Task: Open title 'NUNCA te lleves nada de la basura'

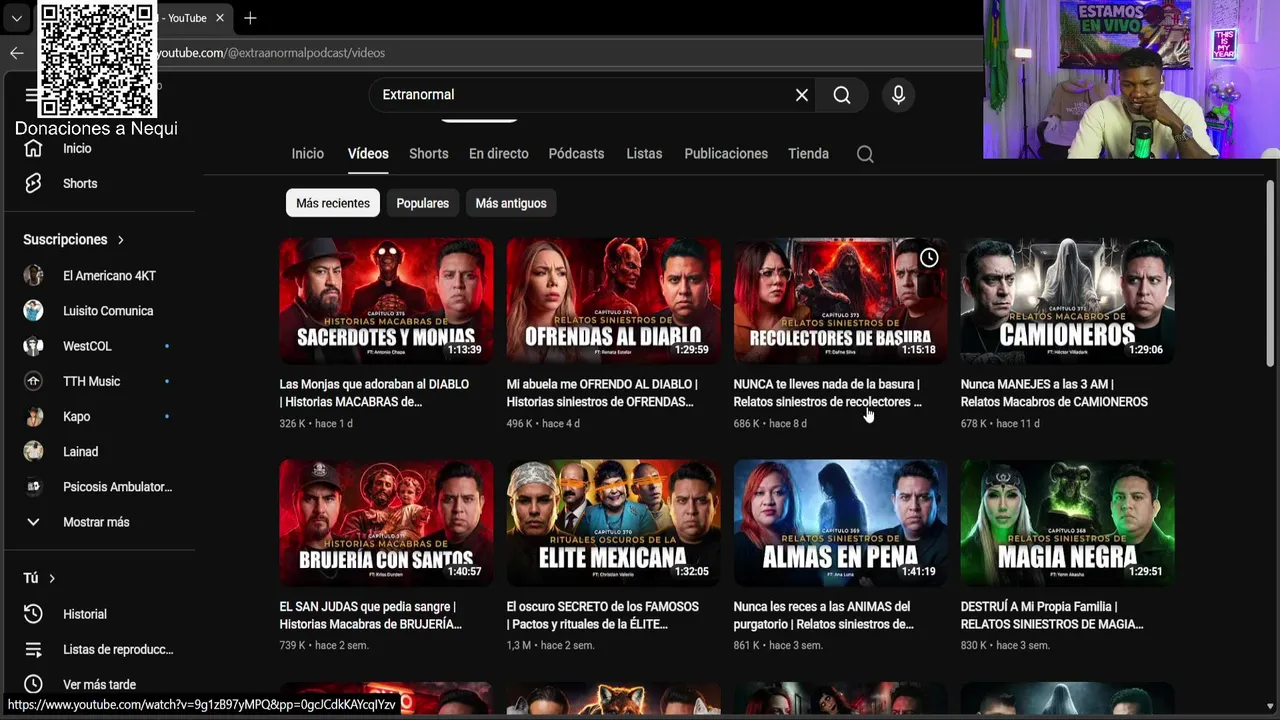Action: coord(828,393)
